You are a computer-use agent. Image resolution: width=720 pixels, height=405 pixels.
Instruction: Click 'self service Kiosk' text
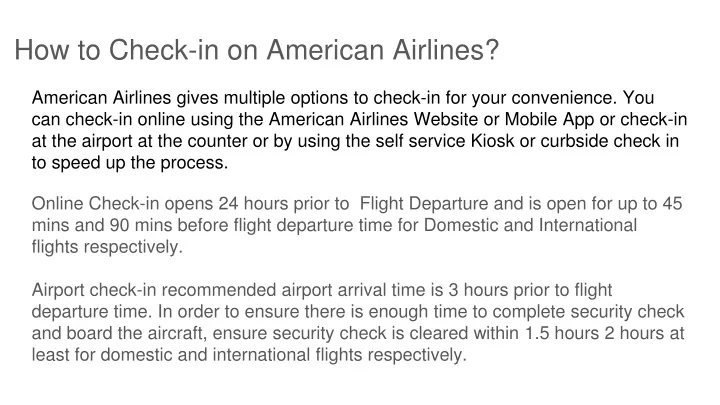(444, 141)
